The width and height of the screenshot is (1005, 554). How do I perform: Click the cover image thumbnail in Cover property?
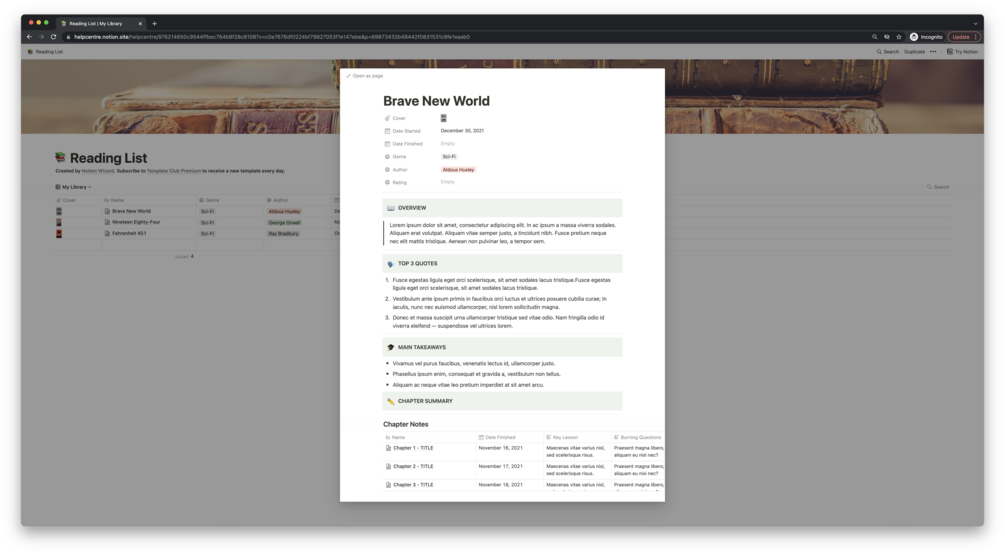443,118
